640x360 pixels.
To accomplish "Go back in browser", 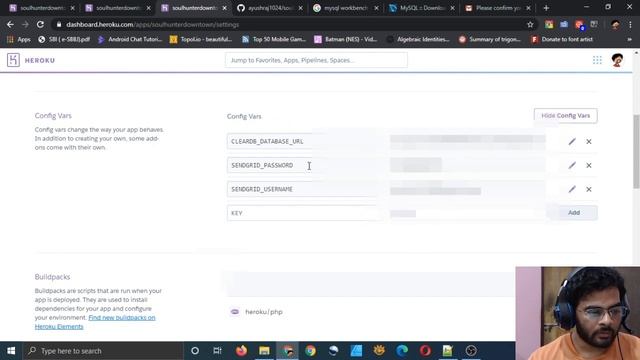I will click(x=10, y=24).
